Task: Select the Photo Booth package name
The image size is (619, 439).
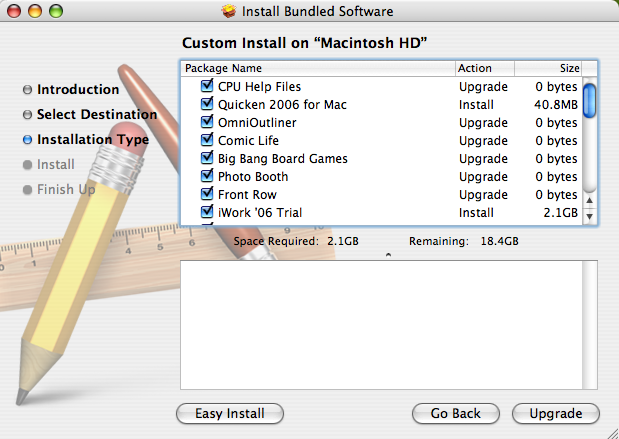Action: [x=253, y=177]
